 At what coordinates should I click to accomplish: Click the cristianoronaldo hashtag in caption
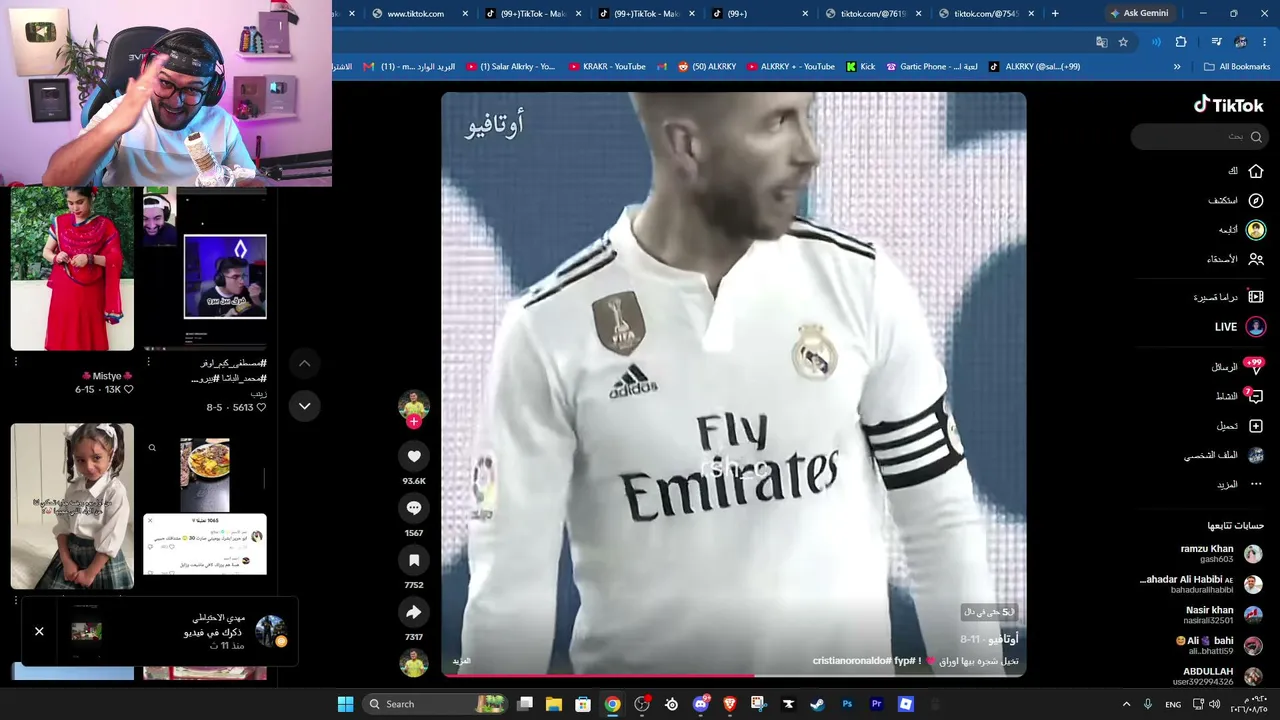852,661
